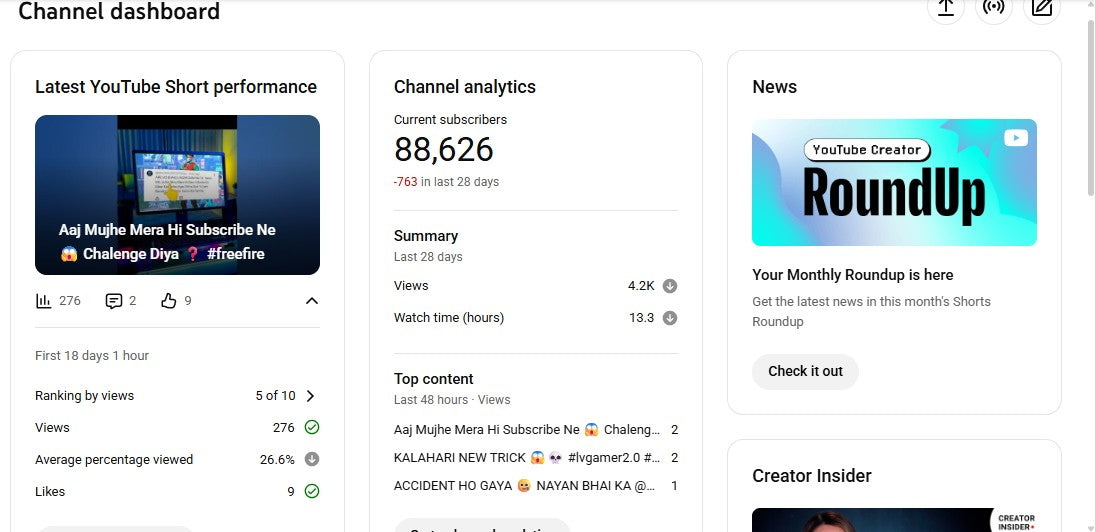This screenshot has height=532, width=1095.
Task: Open the latest YouTube Short thumbnail
Action: coord(177,195)
